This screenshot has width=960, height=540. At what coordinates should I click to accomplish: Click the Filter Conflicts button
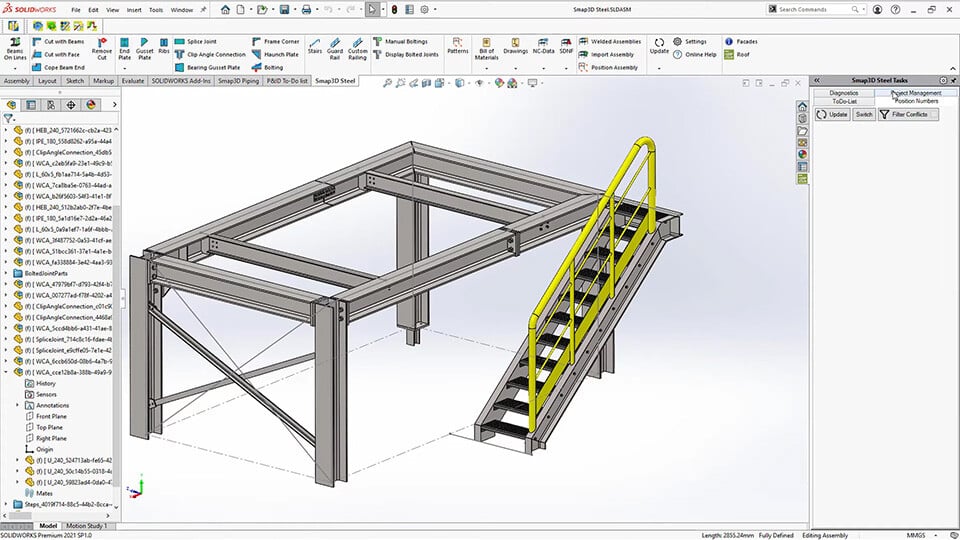909,114
